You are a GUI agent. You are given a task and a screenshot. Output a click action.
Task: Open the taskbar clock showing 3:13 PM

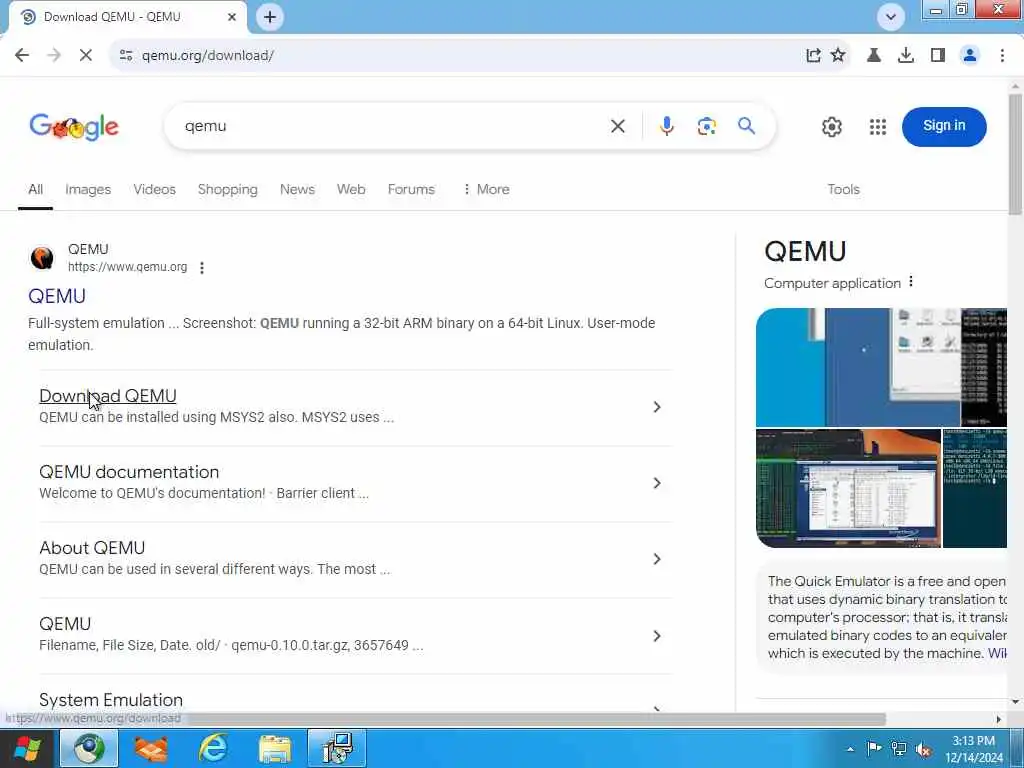974,749
